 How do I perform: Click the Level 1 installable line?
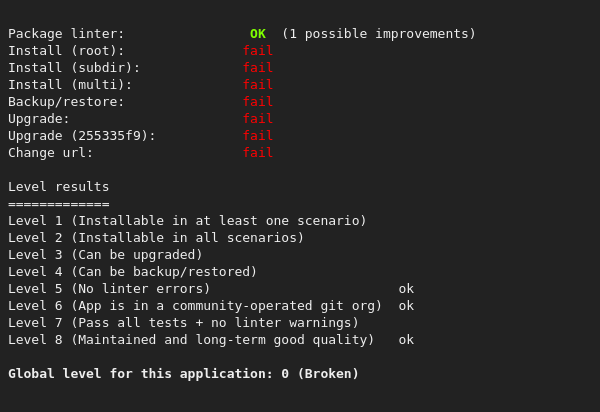tap(187, 221)
